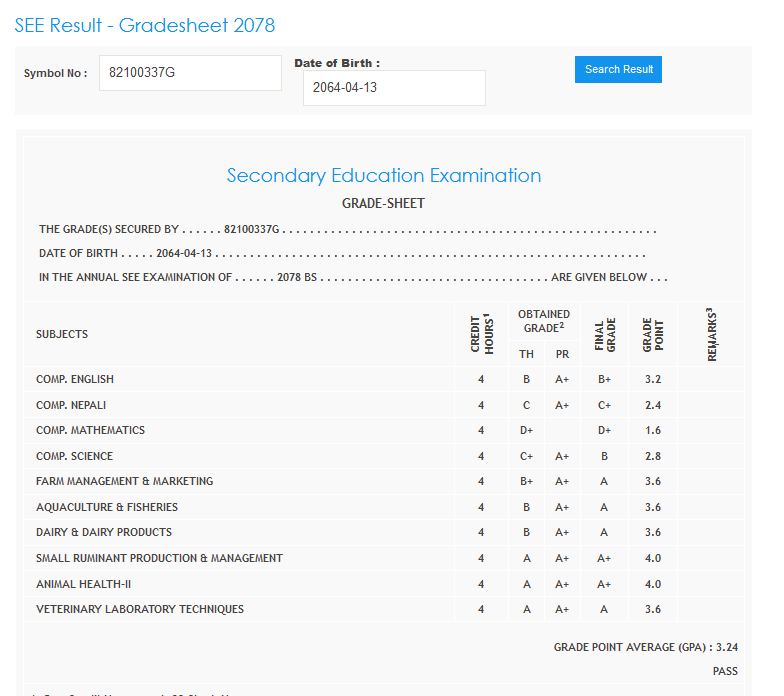Click the ANIMAL HEALTH-II subject name
The width and height of the screenshot is (784, 696).
[x=83, y=584]
